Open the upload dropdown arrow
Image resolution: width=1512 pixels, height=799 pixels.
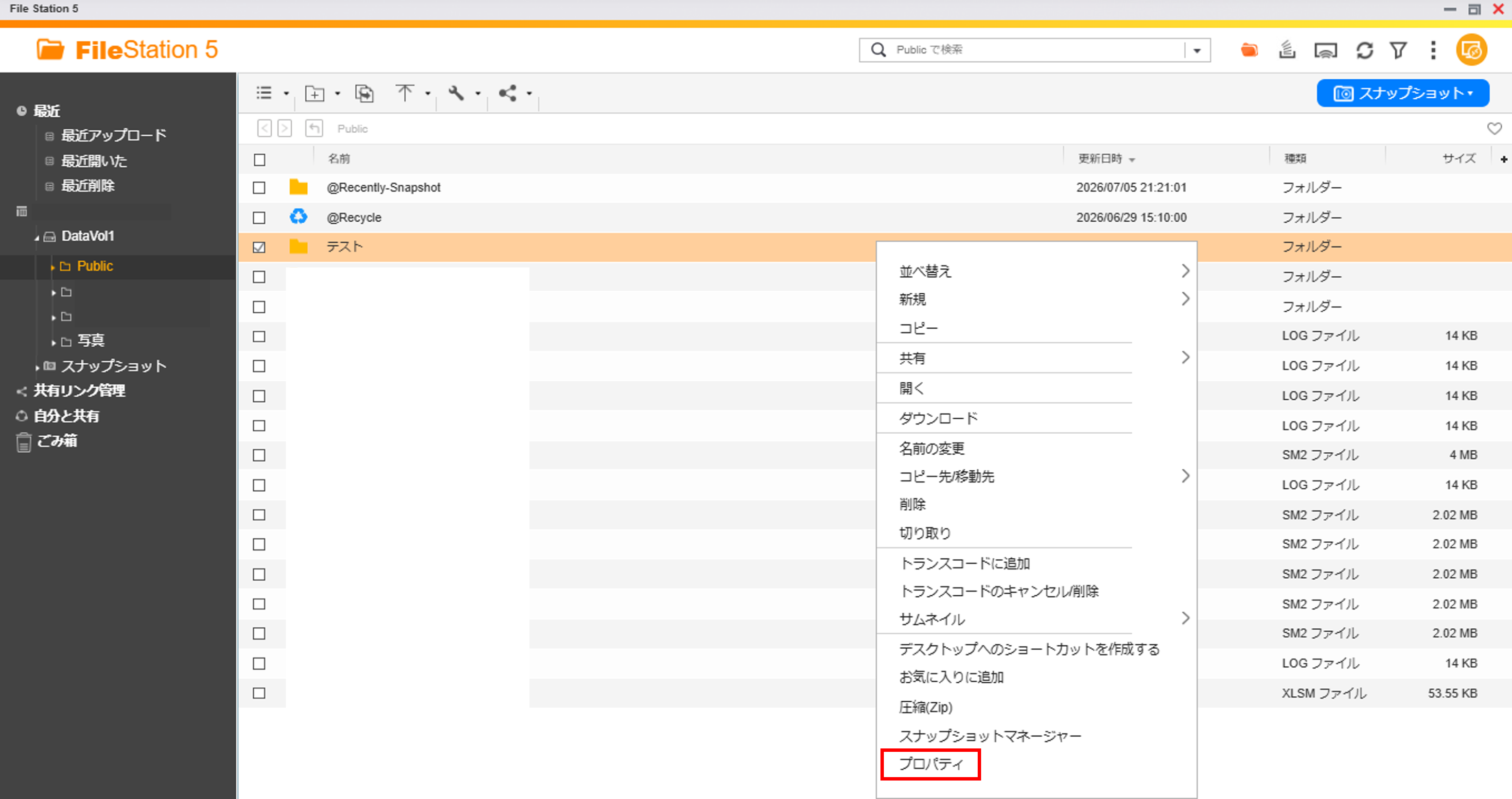click(428, 93)
